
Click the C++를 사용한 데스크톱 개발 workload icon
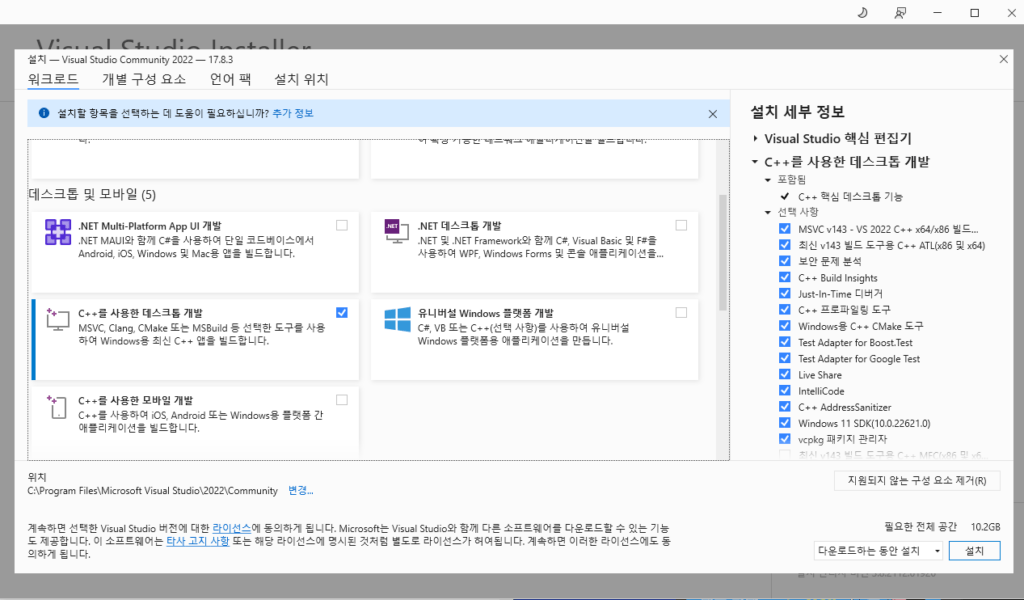click(x=58, y=319)
